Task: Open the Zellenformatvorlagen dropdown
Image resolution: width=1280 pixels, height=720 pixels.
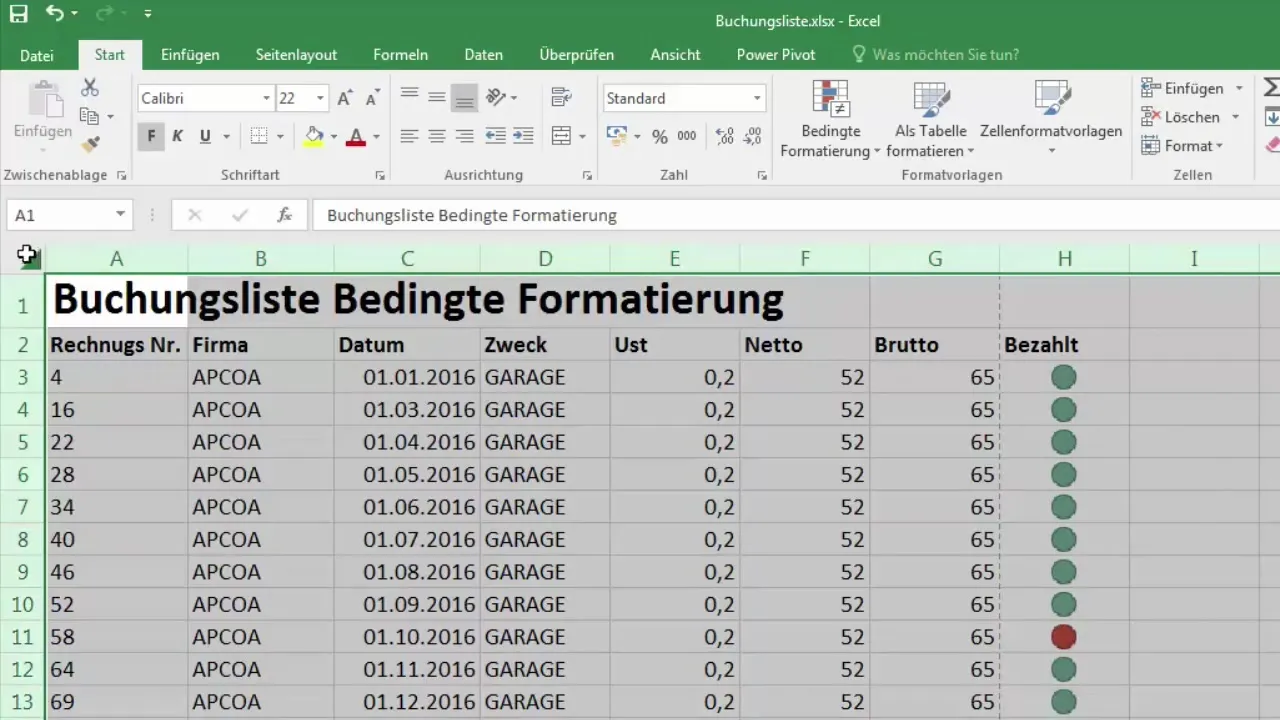Action: click(x=1051, y=119)
